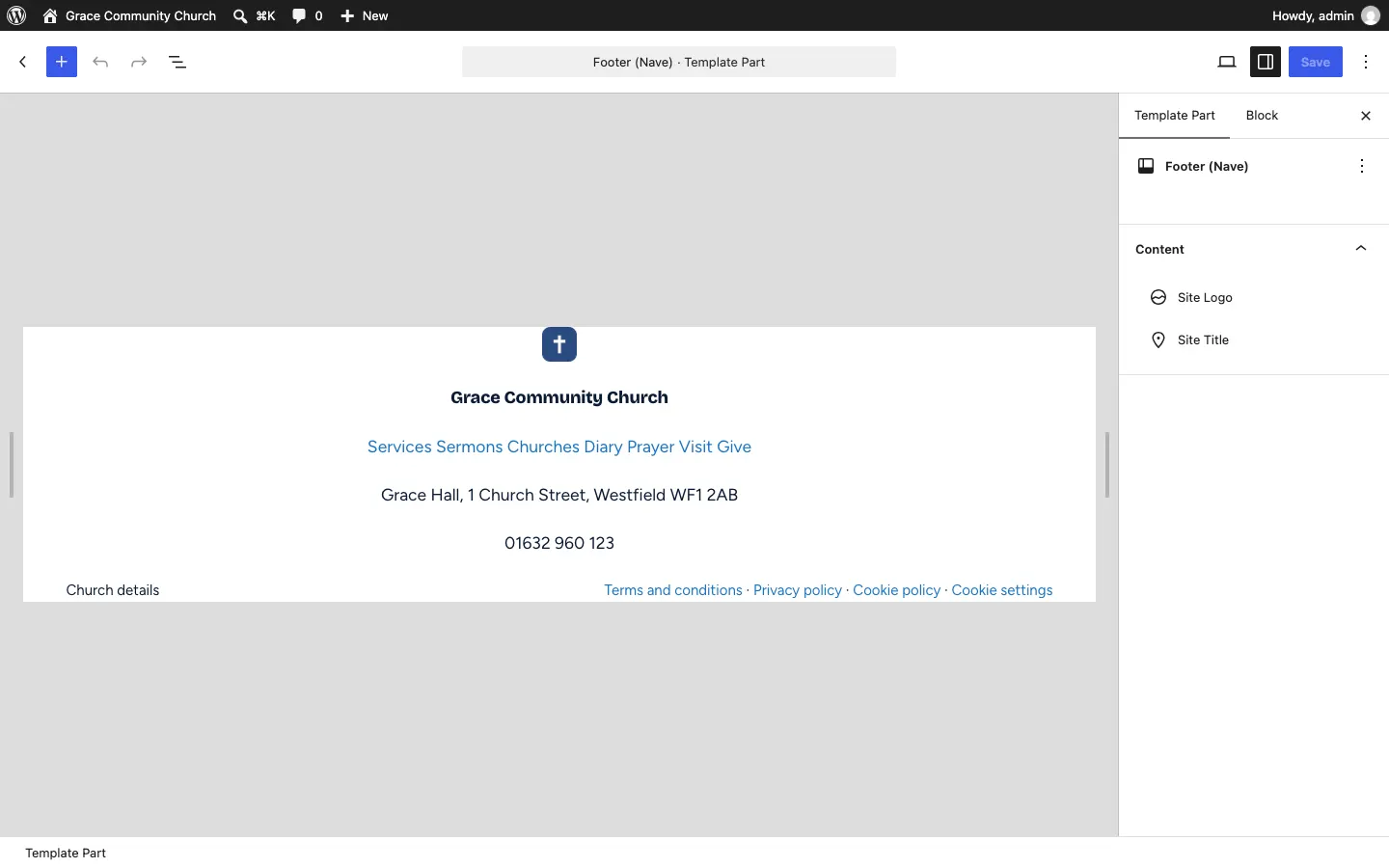
Task: Open Howdy, admin account menu
Action: tap(1325, 15)
